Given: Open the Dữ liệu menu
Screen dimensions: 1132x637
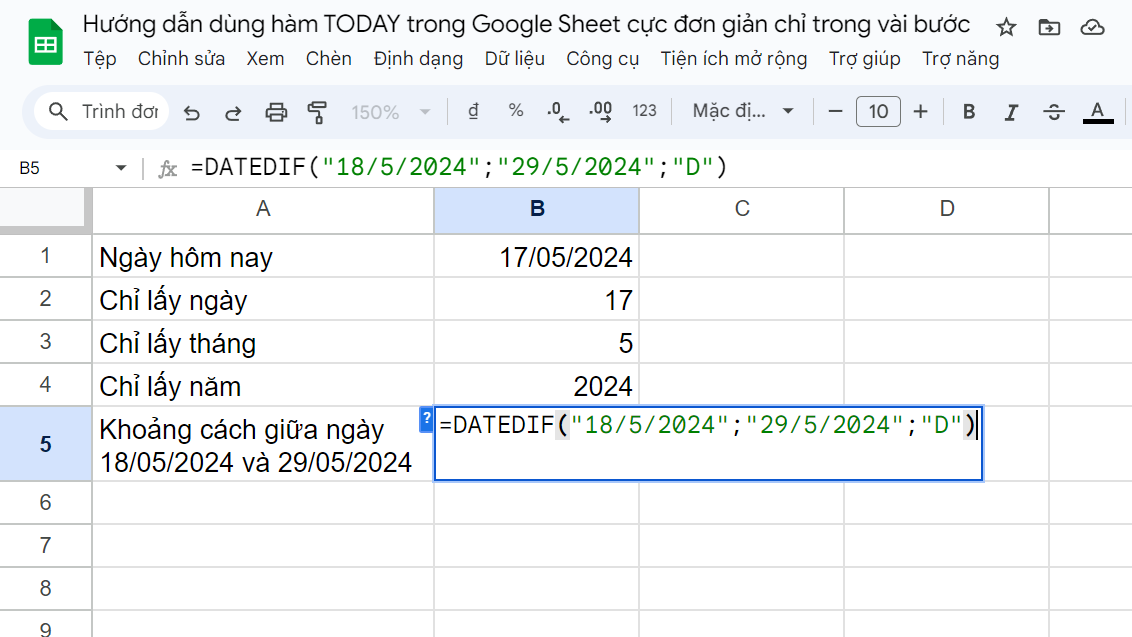Looking at the screenshot, I should [515, 59].
